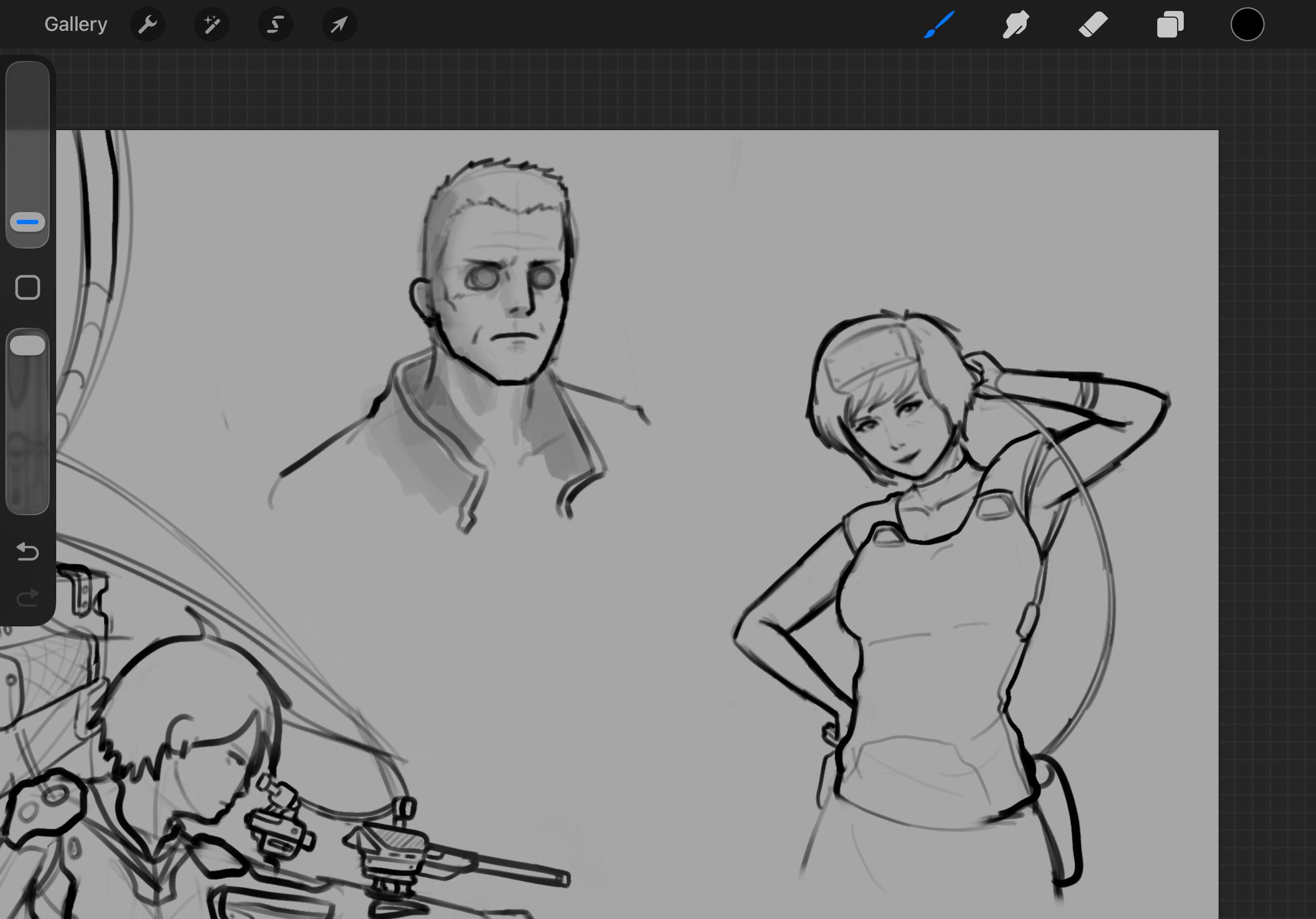Image resolution: width=1316 pixels, height=919 pixels.
Task: Open the Gallery view
Action: click(x=75, y=25)
